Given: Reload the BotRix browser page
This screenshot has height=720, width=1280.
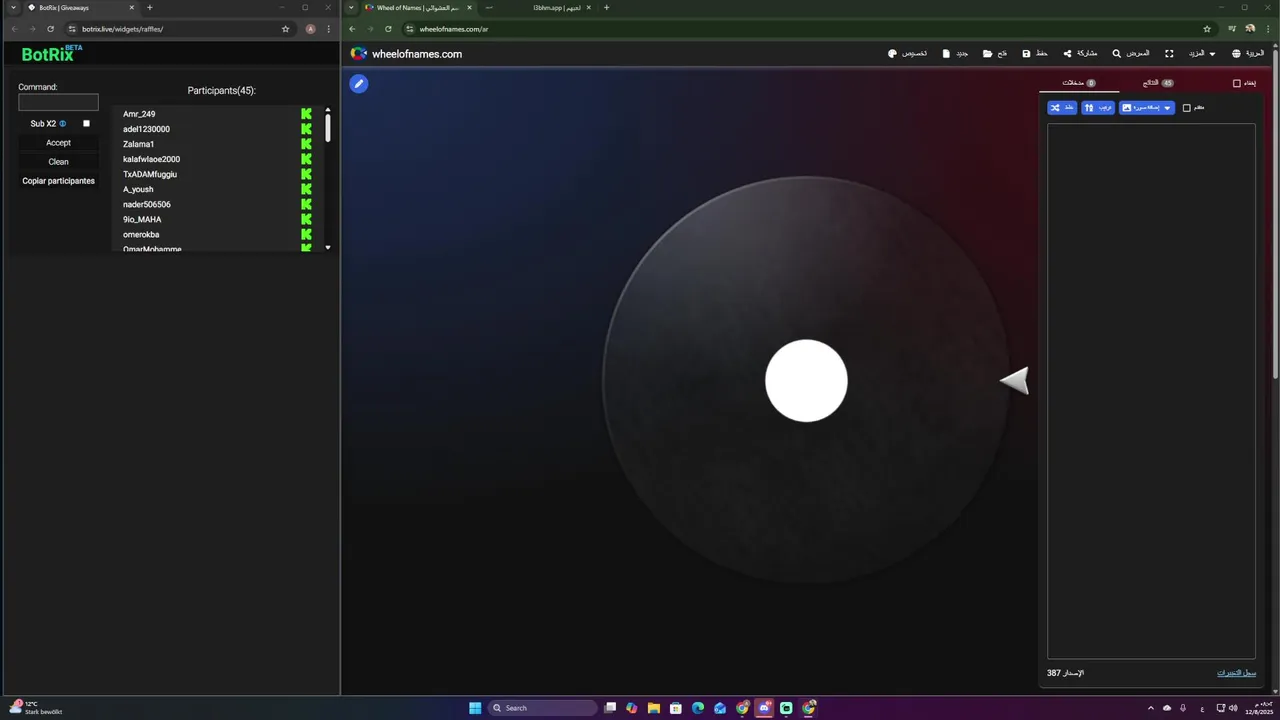Looking at the screenshot, I should [x=50, y=29].
